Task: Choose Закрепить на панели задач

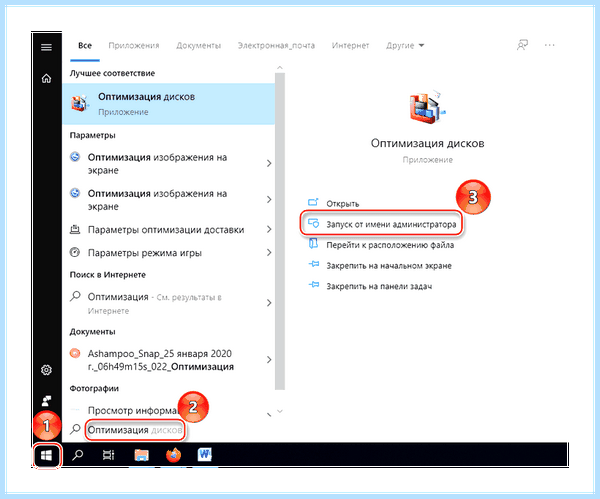Action: coord(379,286)
